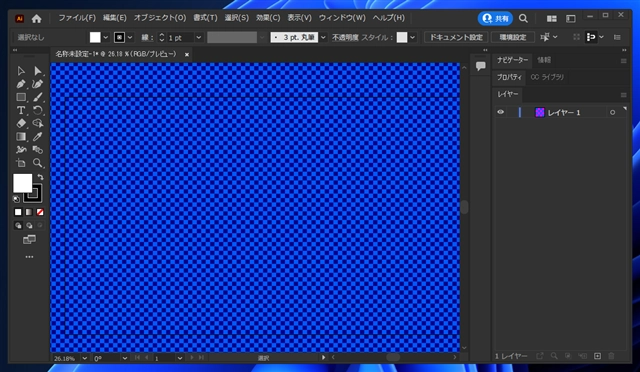Click the Stroke color swatch in toolbar
640x372 pixels.
coord(33,194)
